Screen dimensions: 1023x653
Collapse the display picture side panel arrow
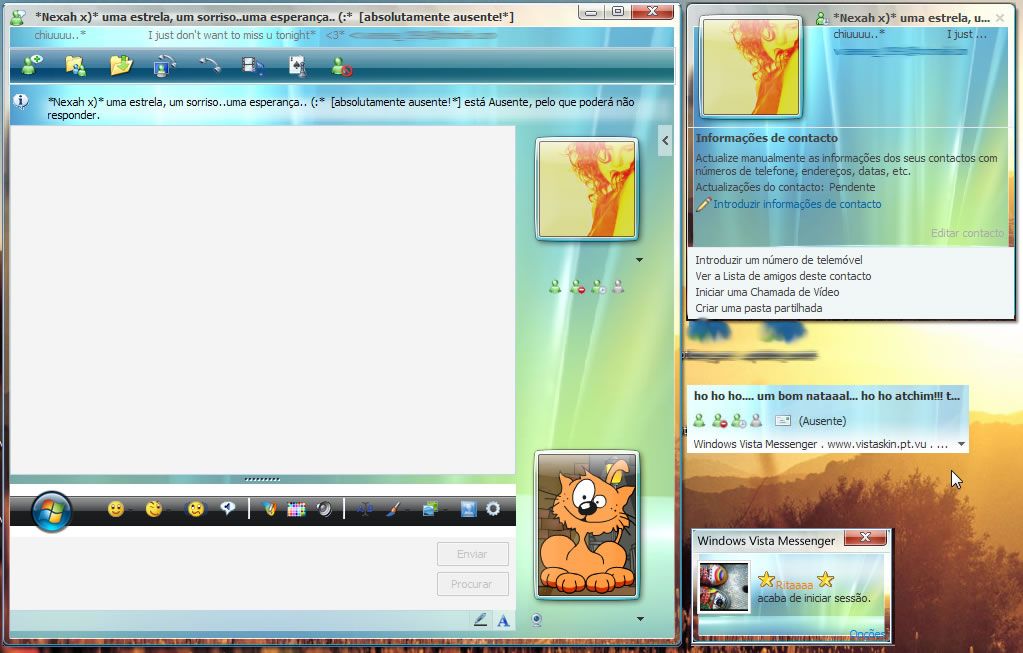pyautogui.click(x=665, y=140)
